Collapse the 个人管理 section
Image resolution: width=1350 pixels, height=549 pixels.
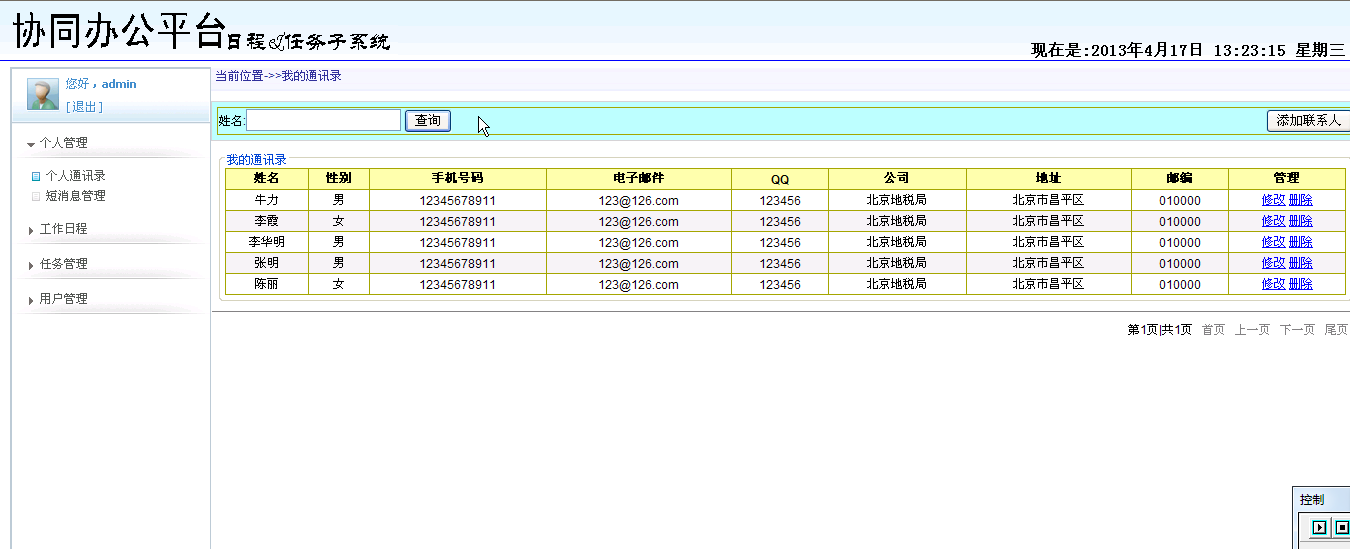pos(63,143)
